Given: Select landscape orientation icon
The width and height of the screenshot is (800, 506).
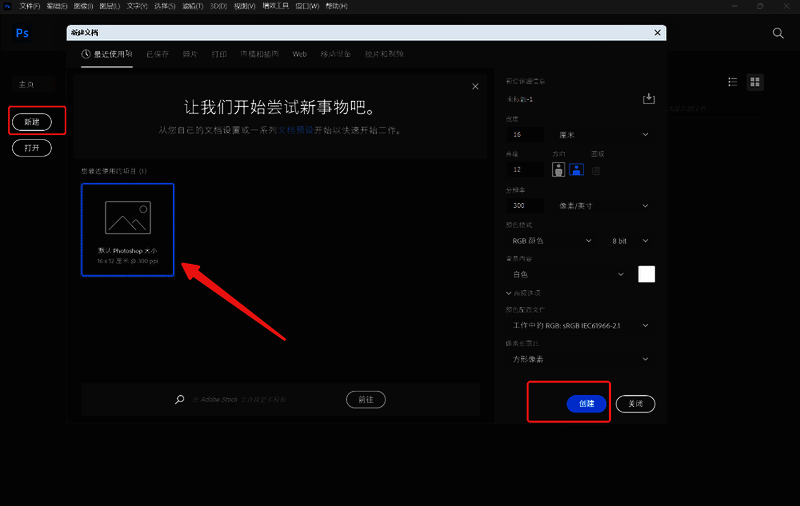Looking at the screenshot, I should pos(577,169).
